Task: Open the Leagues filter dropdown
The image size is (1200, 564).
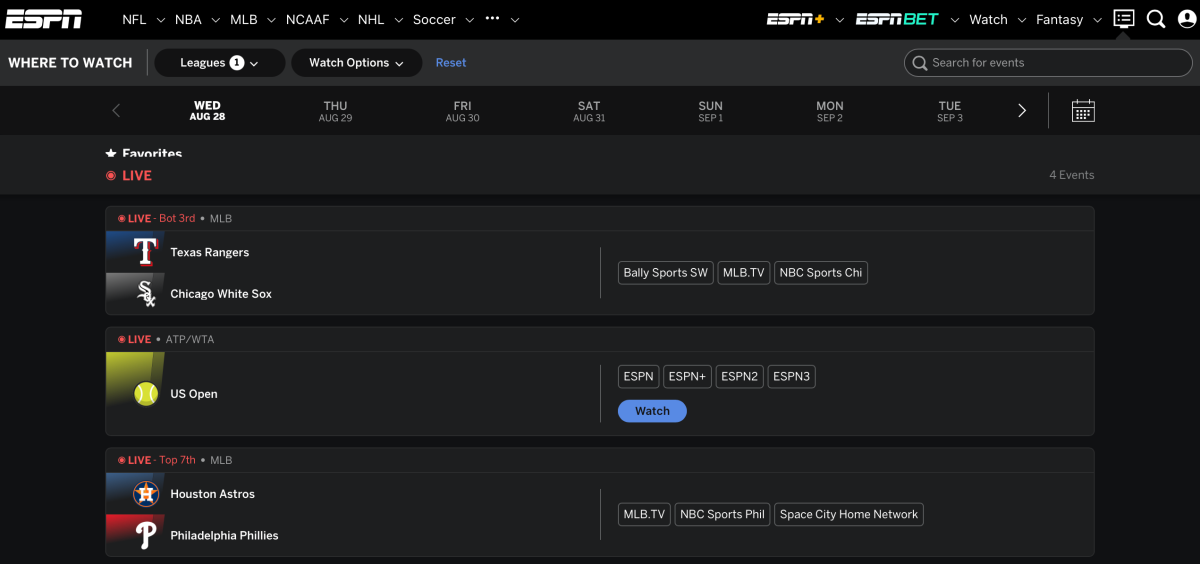Action: click(219, 62)
